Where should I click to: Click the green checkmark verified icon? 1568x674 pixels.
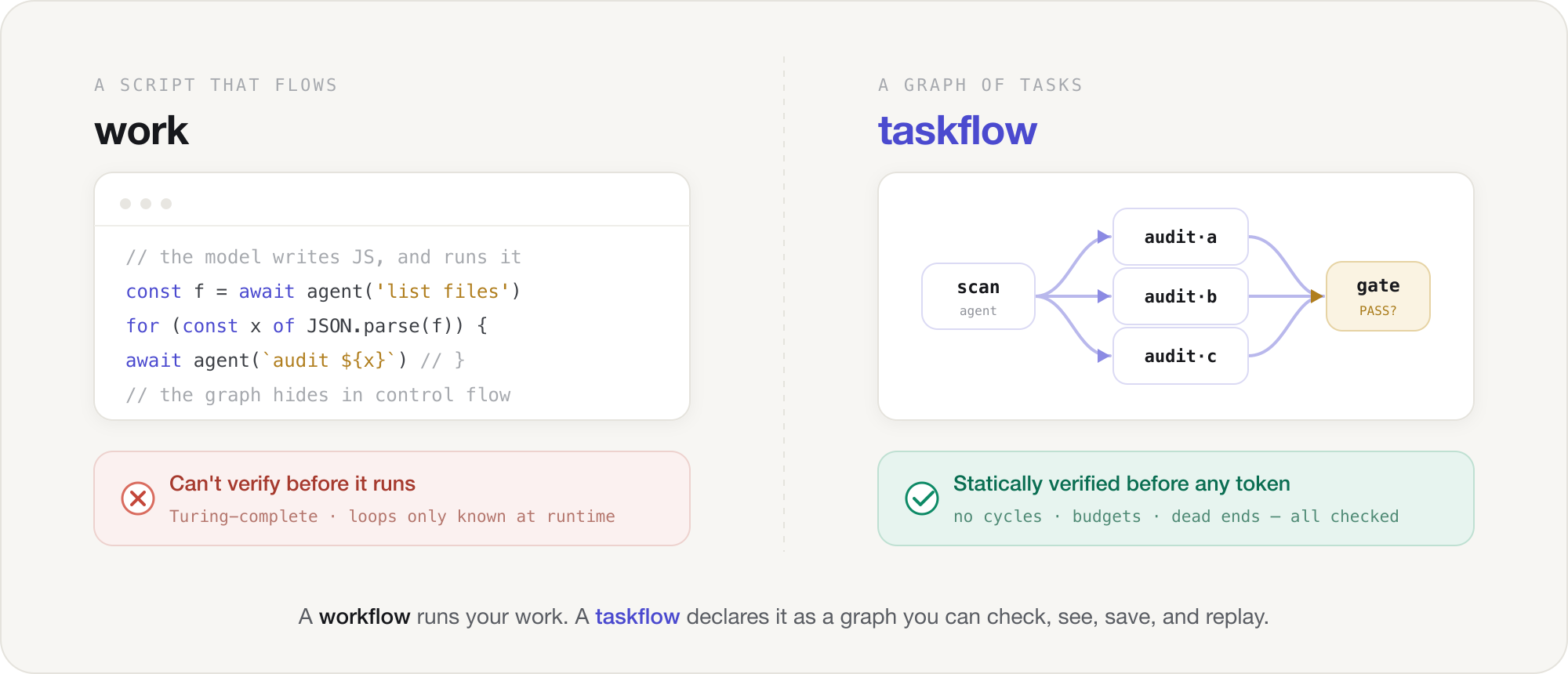tap(922, 498)
